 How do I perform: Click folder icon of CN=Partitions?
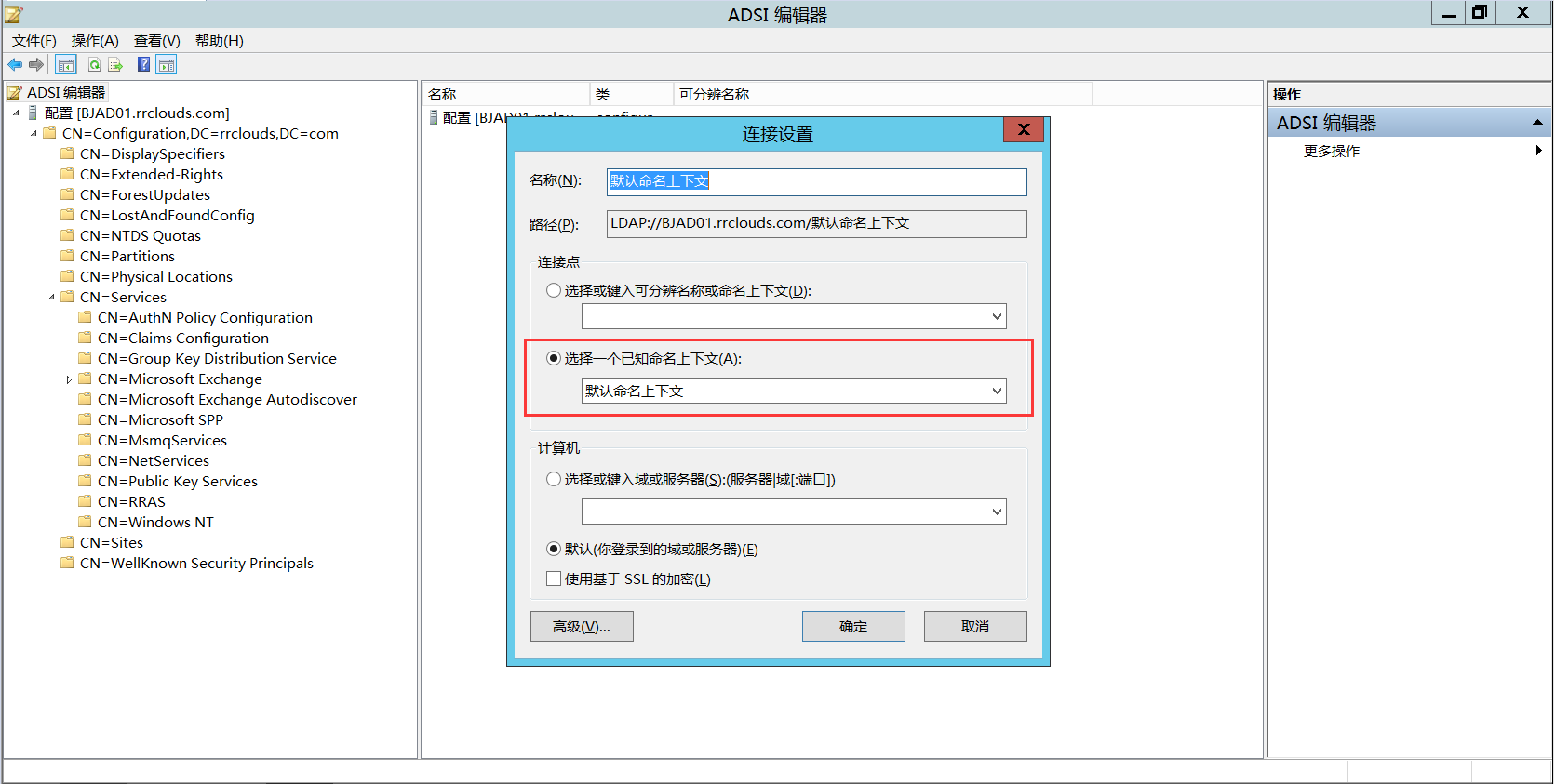pos(67,256)
